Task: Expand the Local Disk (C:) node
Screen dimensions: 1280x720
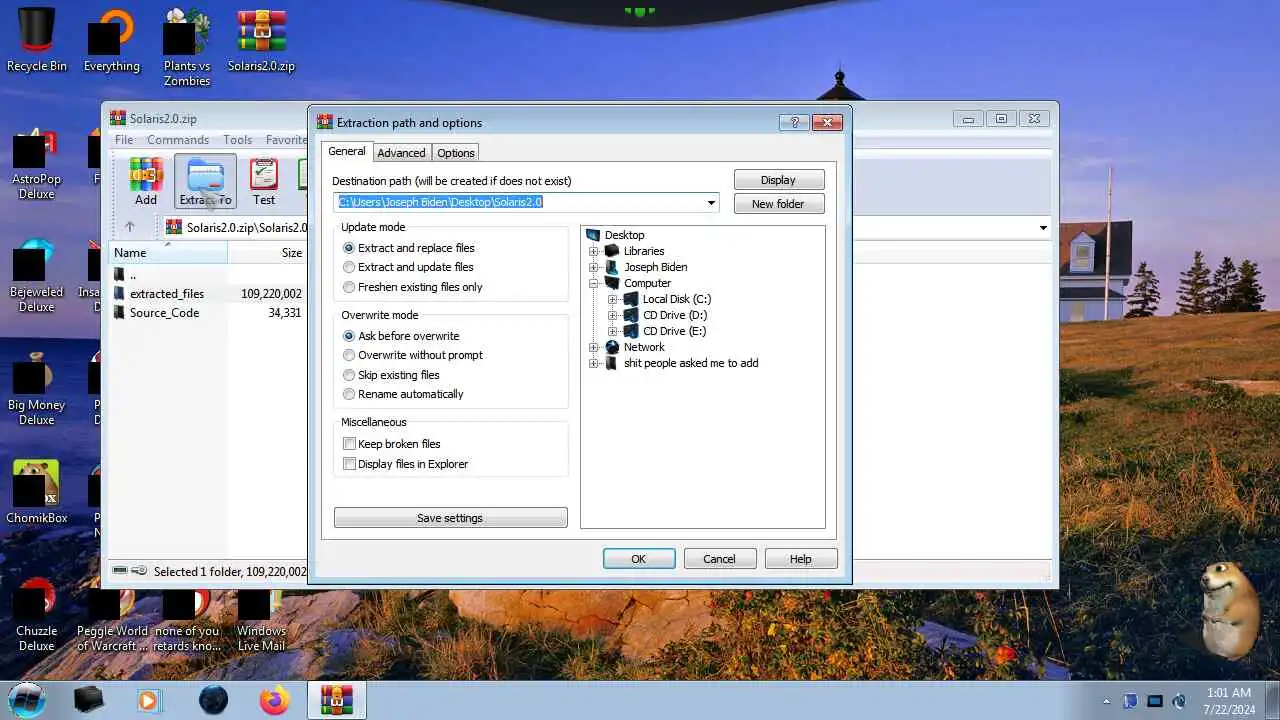Action: point(612,299)
